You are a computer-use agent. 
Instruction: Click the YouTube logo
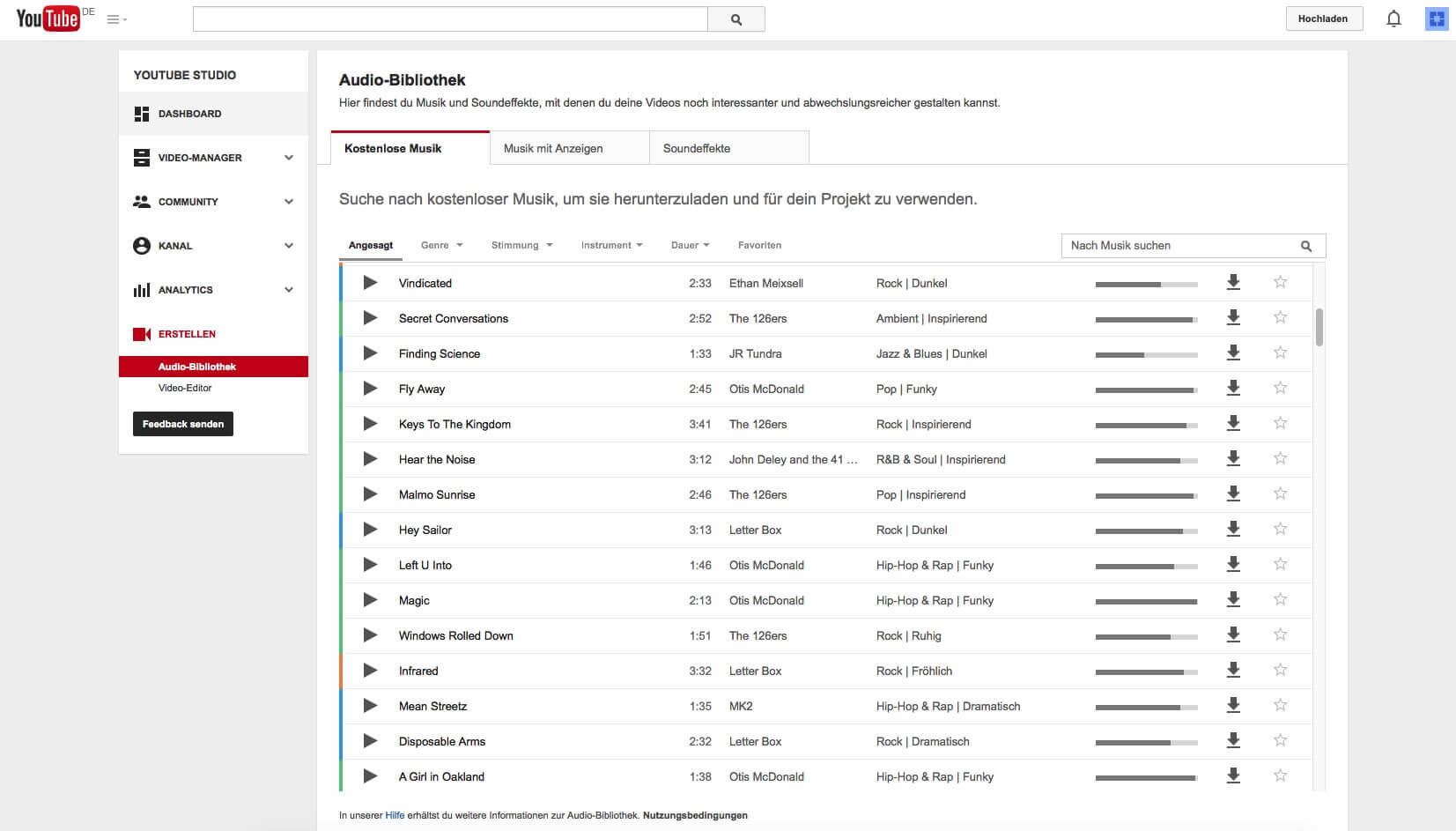pyautogui.click(x=48, y=18)
